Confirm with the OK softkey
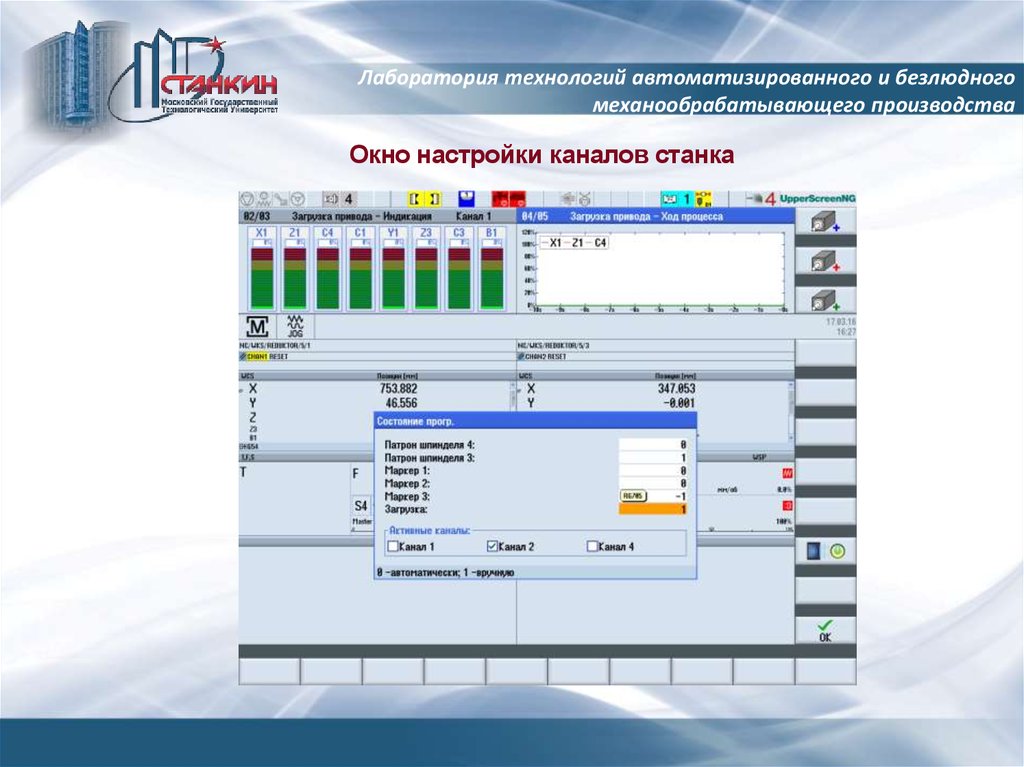The height and width of the screenshot is (767, 1024). [825, 630]
